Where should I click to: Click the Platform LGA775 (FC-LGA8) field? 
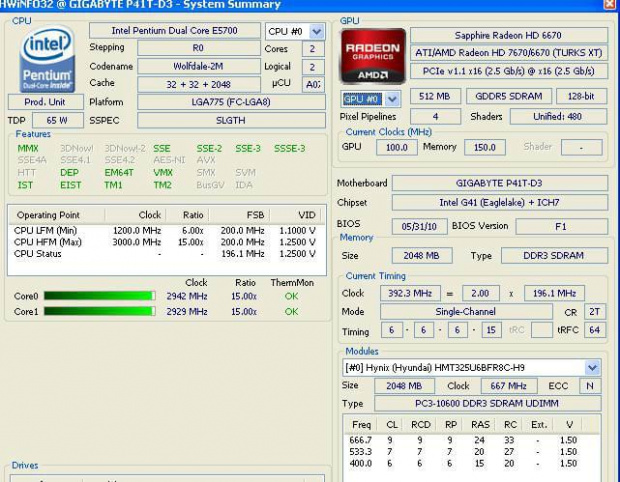pos(231,102)
